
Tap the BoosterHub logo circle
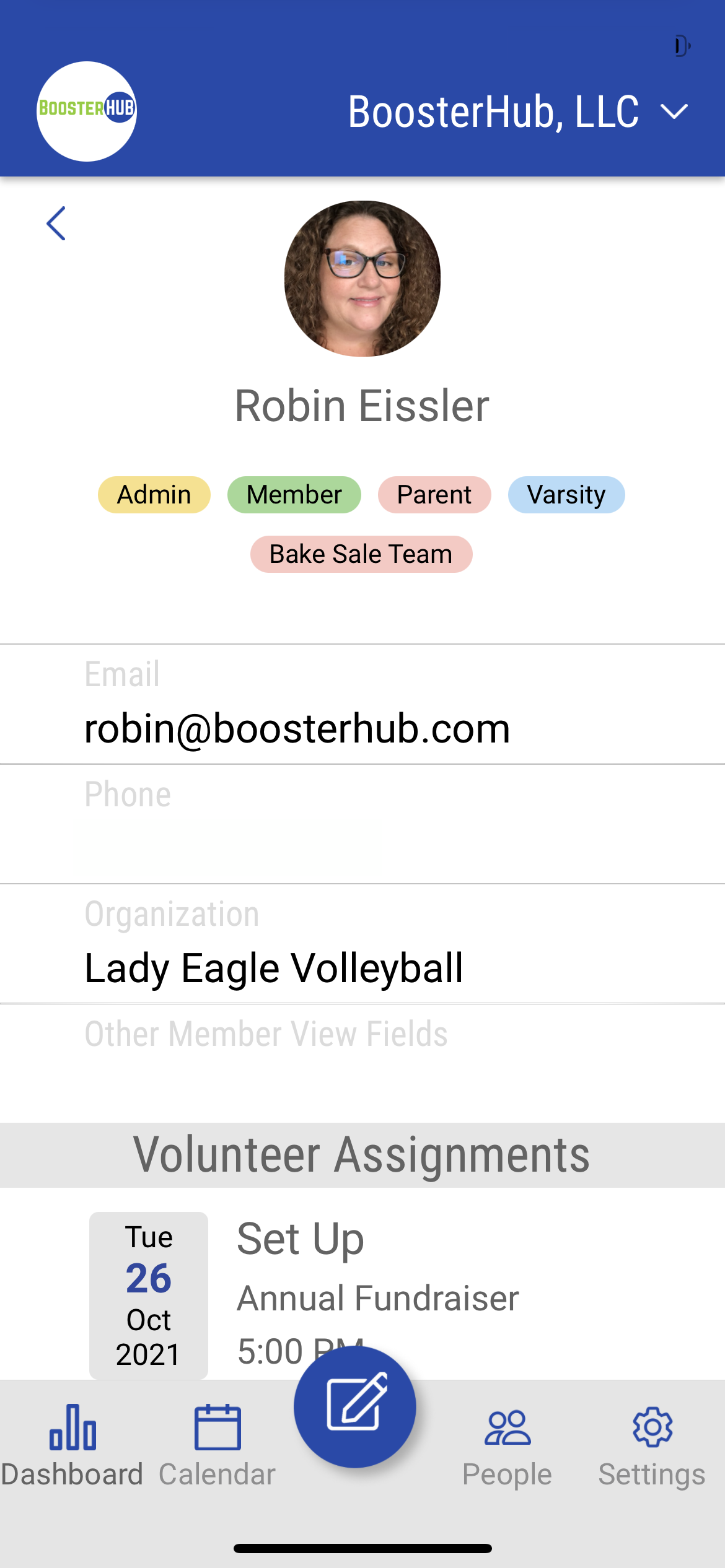click(x=87, y=111)
